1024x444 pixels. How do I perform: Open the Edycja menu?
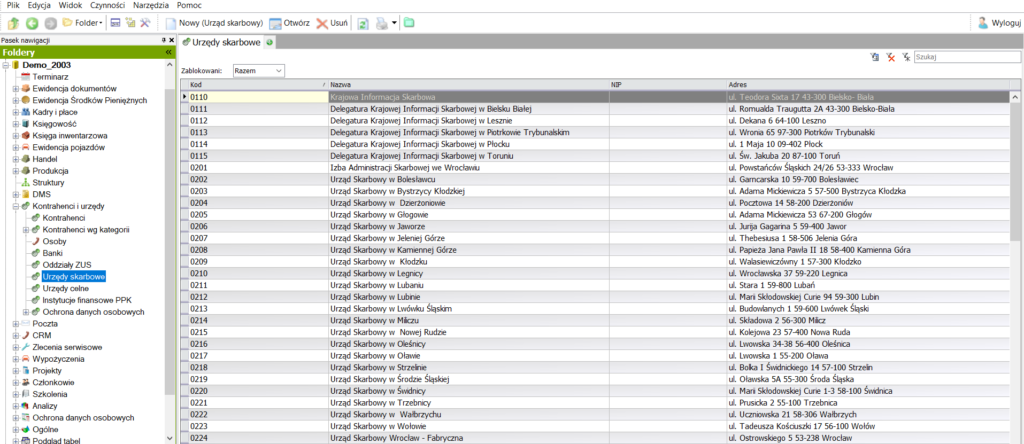(39, 5)
